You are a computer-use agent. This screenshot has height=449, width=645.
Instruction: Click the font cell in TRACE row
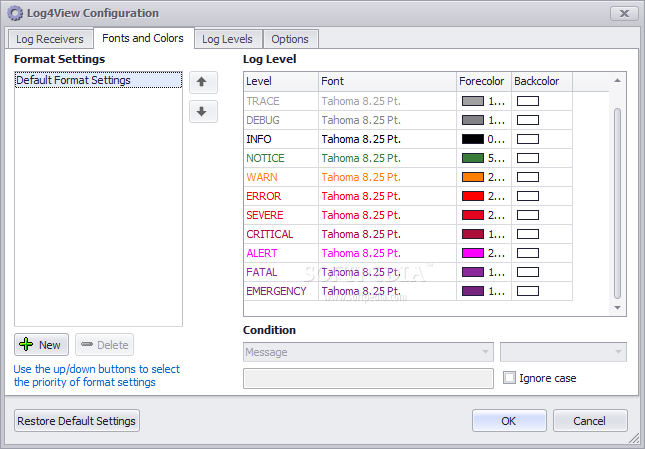pyautogui.click(x=387, y=101)
